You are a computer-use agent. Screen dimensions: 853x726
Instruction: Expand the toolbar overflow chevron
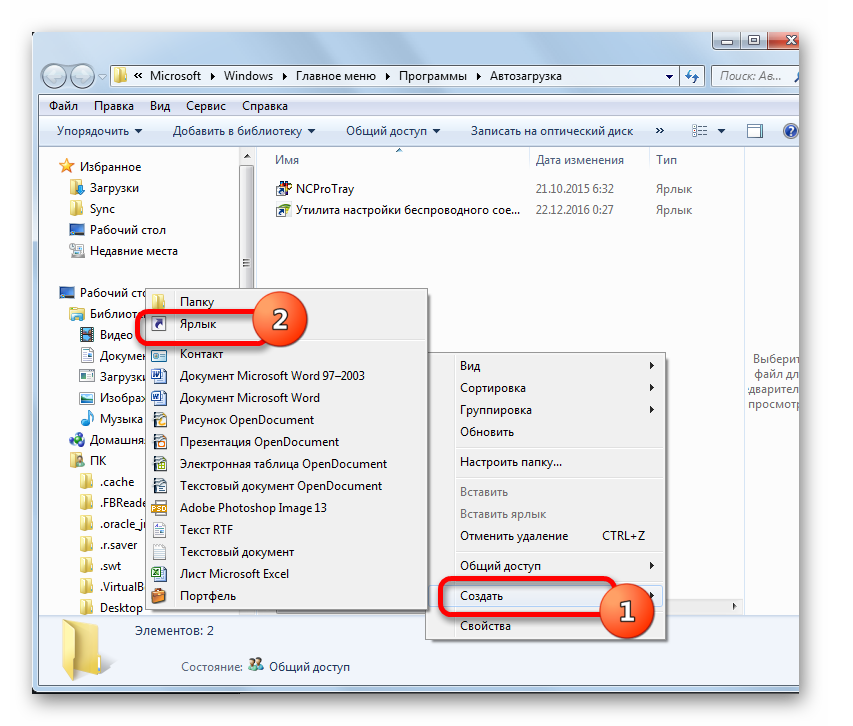[659, 131]
